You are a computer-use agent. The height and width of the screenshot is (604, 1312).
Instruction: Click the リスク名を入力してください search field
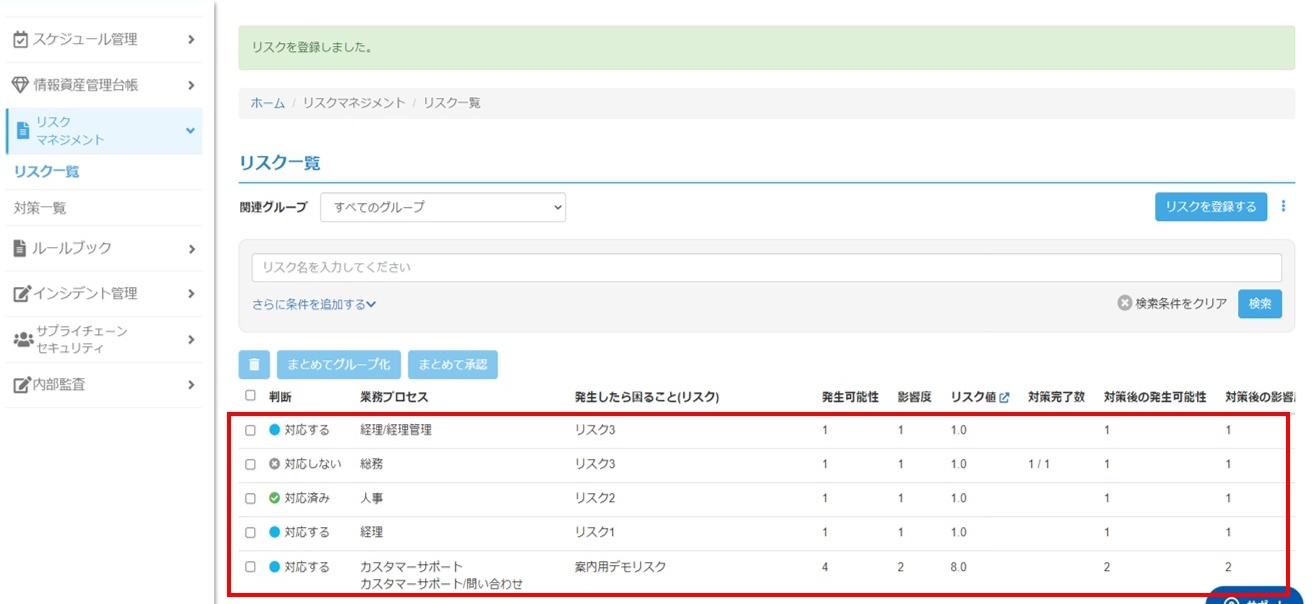(766, 268)
